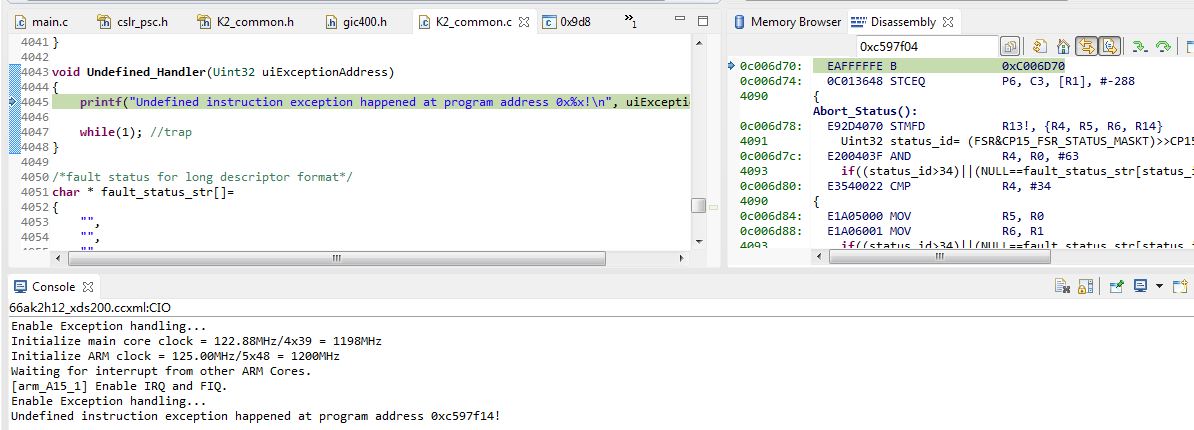Toggle console Scroll Lock

(x=1085, y=286)
